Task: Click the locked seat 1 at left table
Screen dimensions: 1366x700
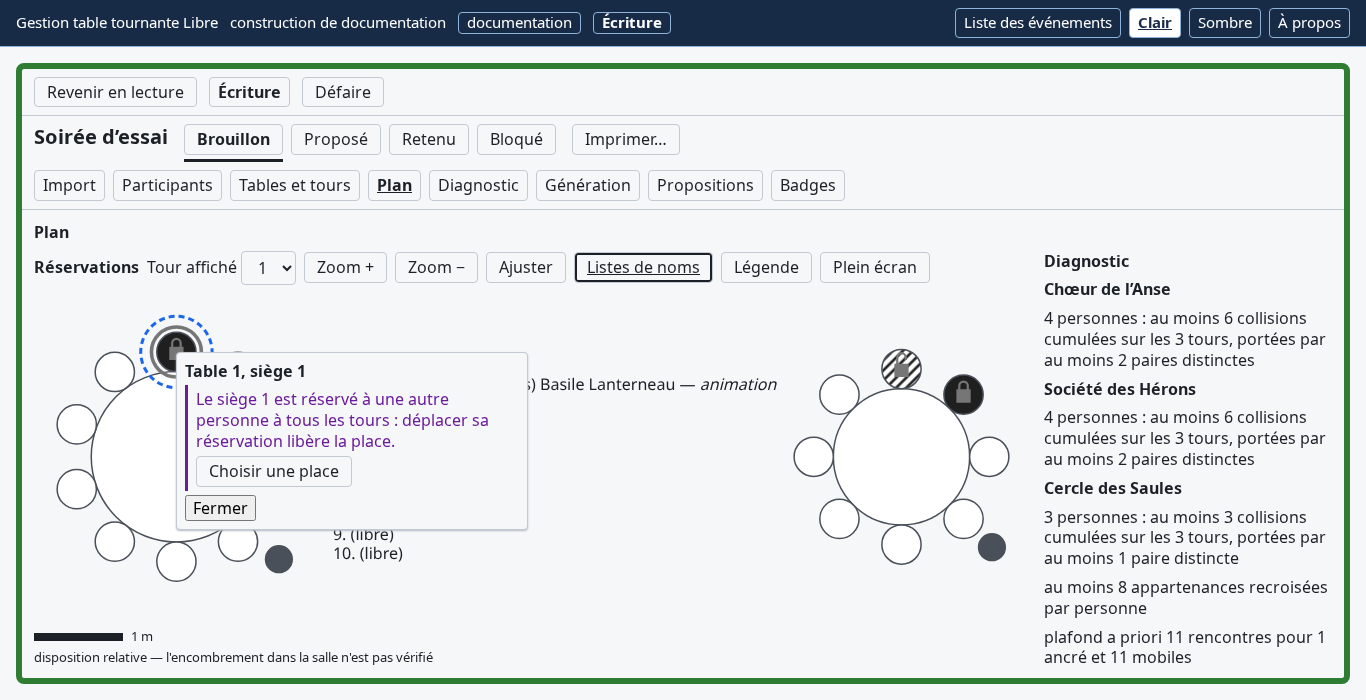Action: [x=177, y=351]
